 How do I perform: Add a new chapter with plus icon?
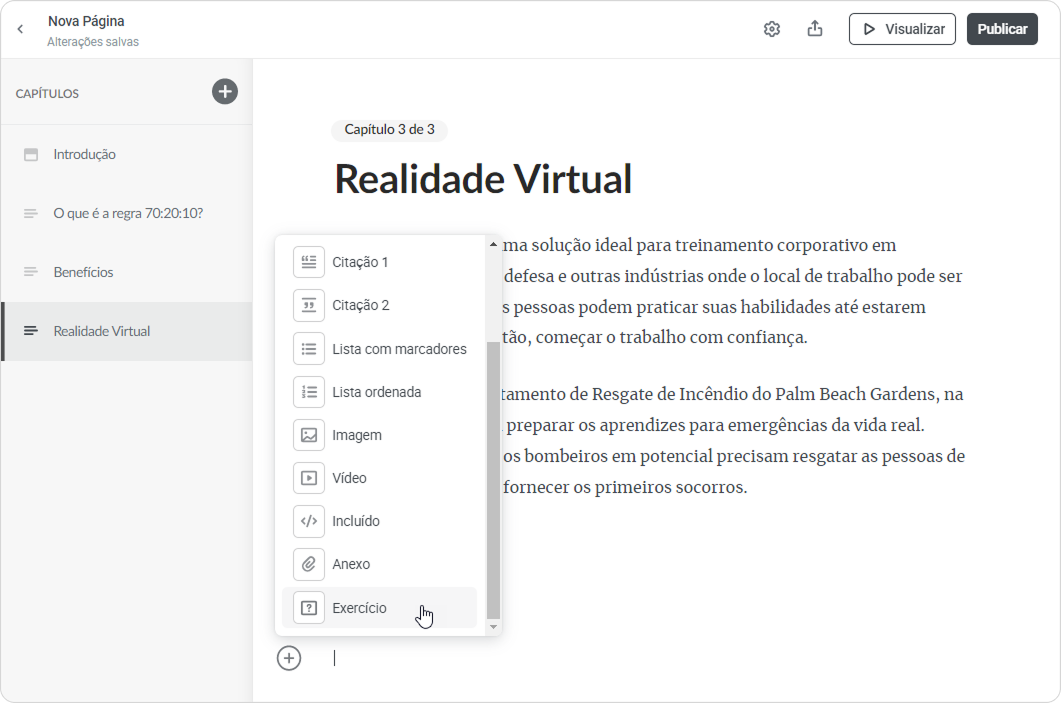tap(225, 92)
